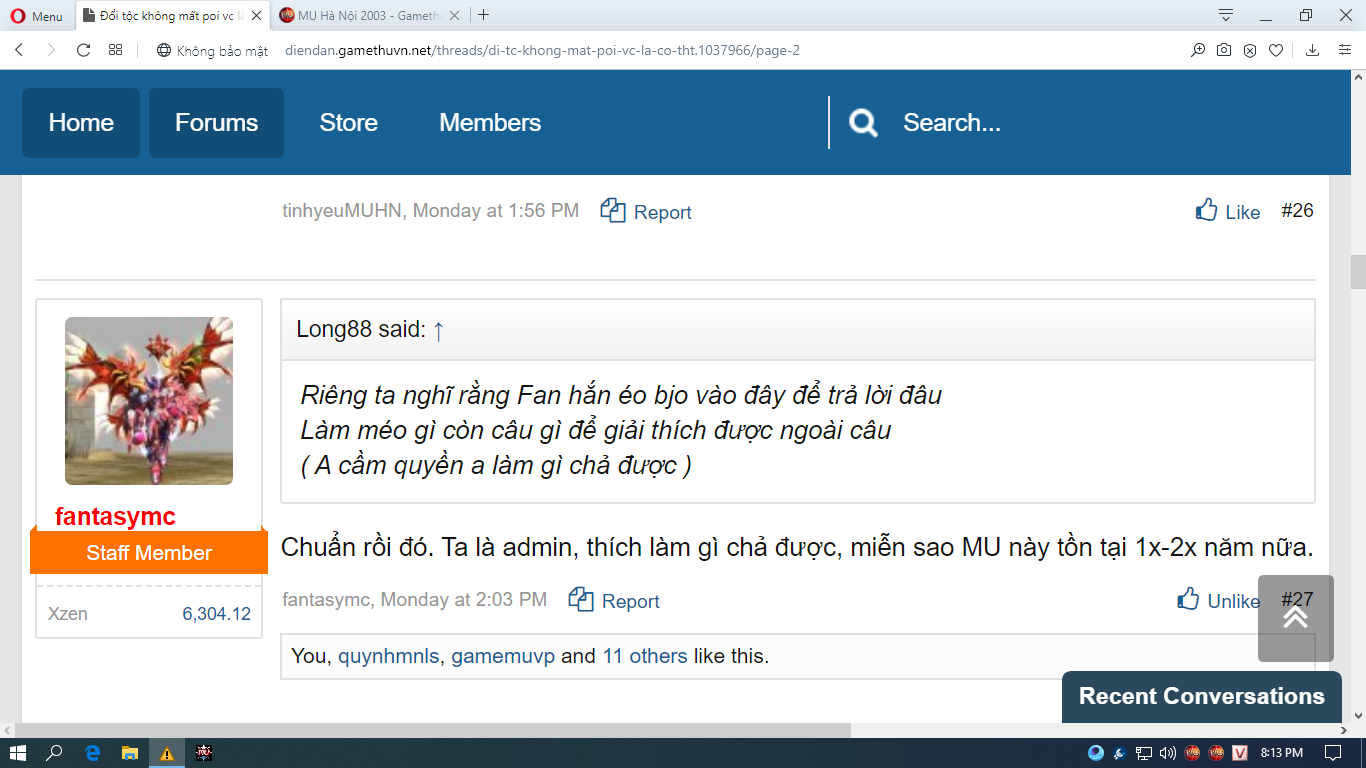The width and height of the screenshot is (1366, 768).
Task: Open quynhmnls profile link
Action: [388, 657]
